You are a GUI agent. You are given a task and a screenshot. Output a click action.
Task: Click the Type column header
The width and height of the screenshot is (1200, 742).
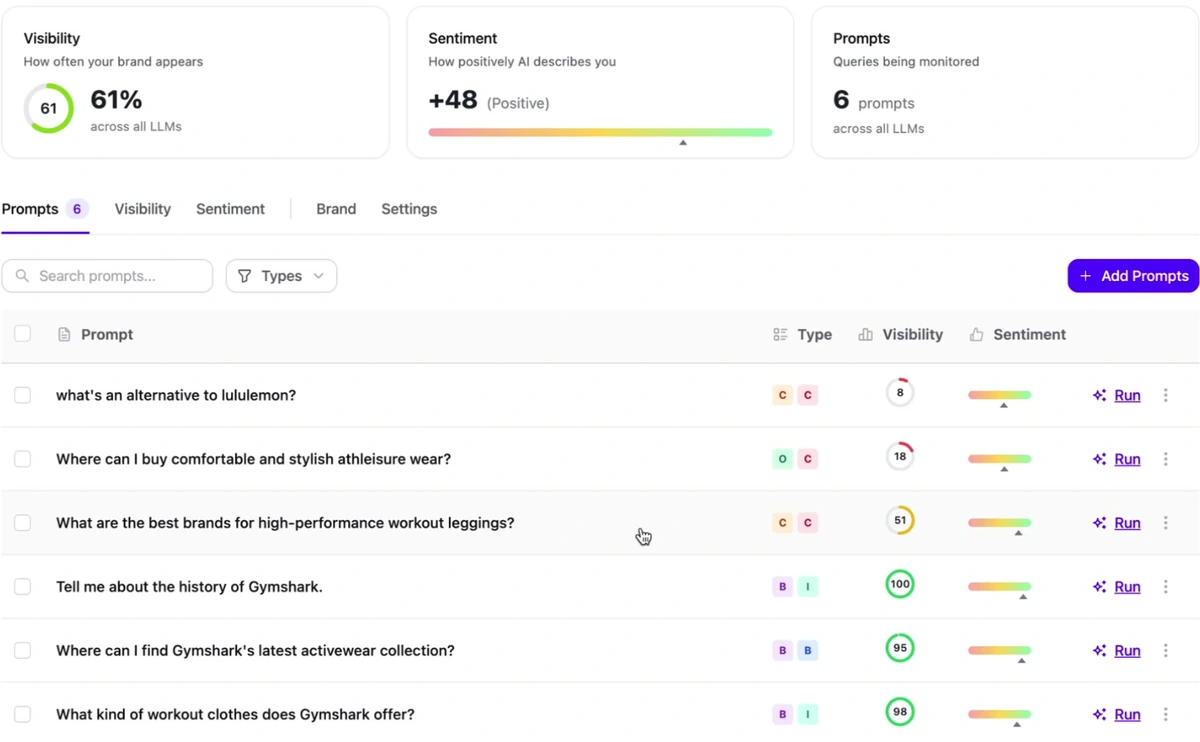point(803,335)
